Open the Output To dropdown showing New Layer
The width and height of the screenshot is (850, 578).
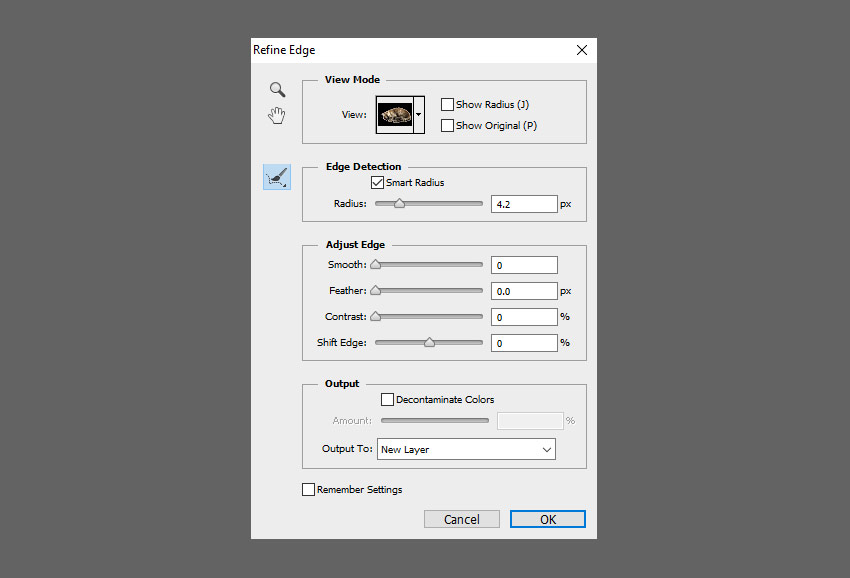click(x=466, y=449)
